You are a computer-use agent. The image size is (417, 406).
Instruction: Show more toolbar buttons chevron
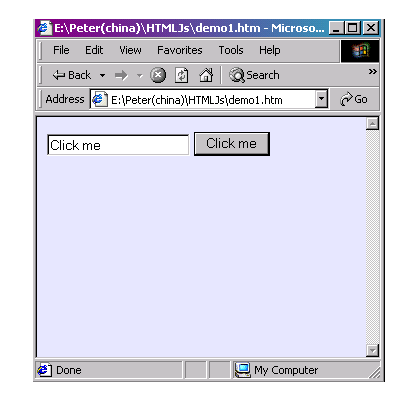(x=373, y=71)
